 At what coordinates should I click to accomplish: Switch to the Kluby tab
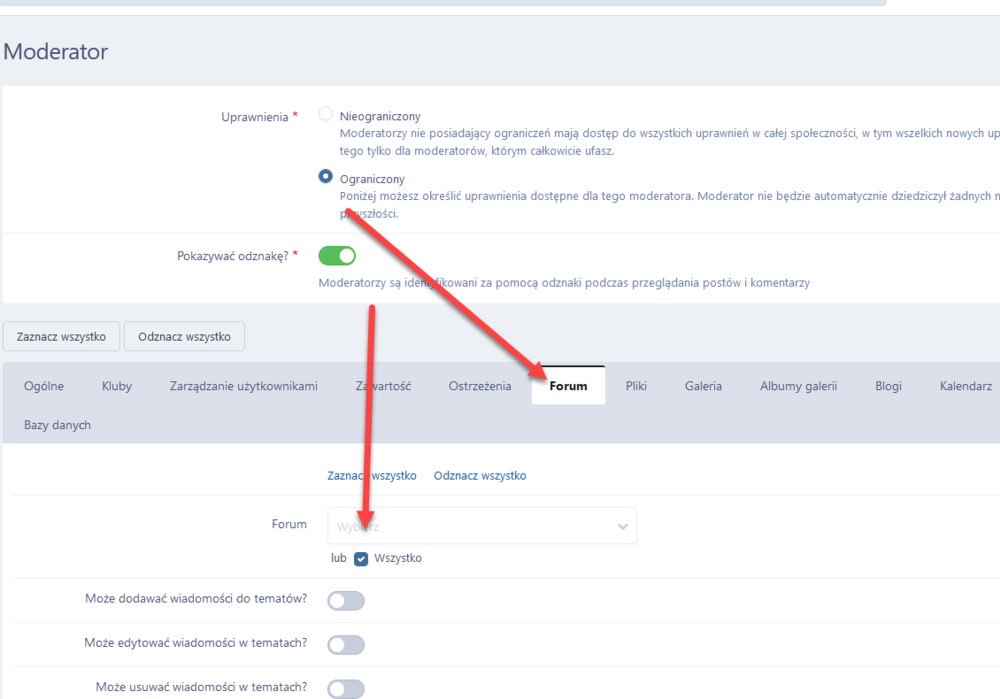[117, 386]
